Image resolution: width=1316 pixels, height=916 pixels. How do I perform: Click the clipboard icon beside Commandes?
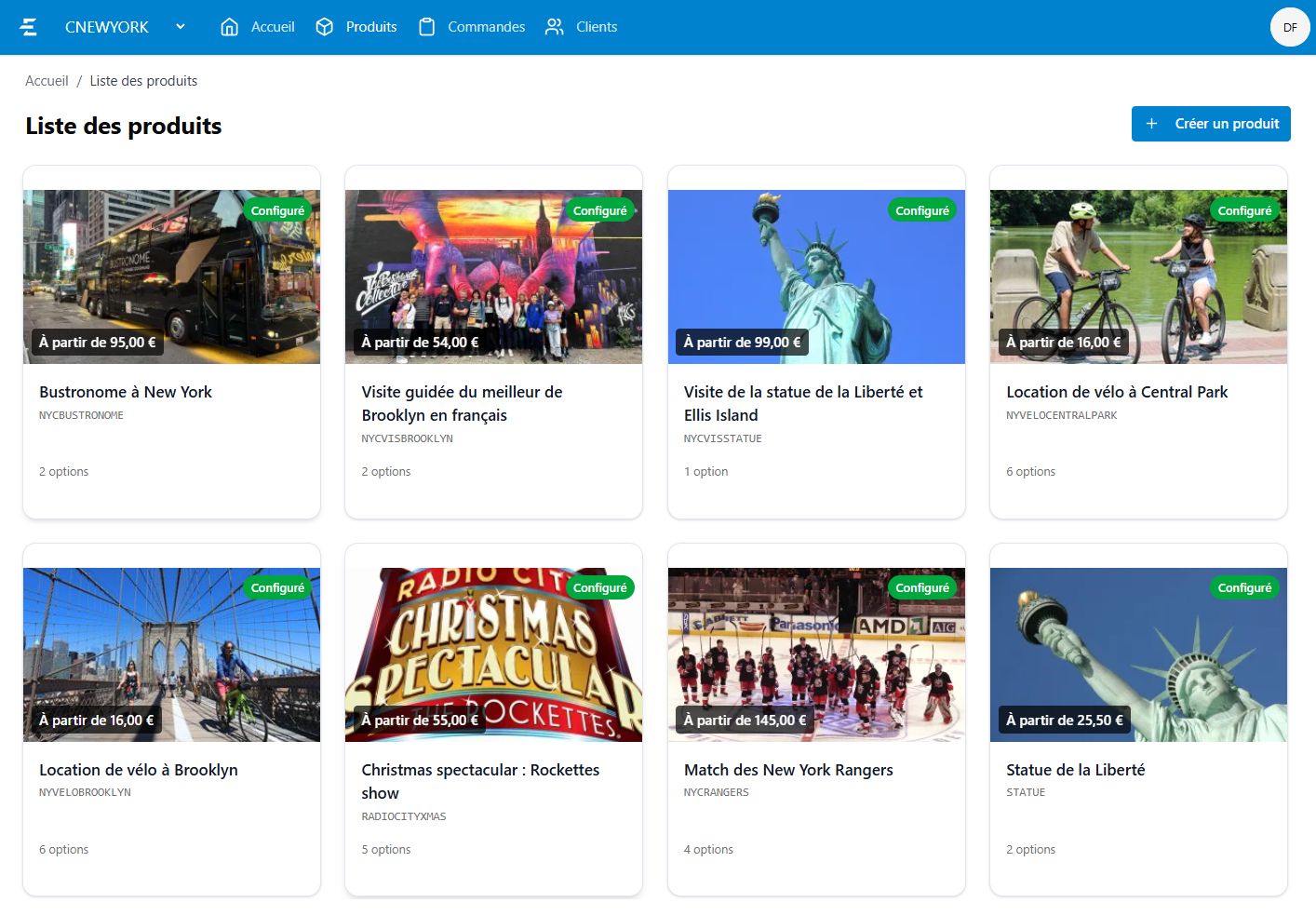[426, 27]
